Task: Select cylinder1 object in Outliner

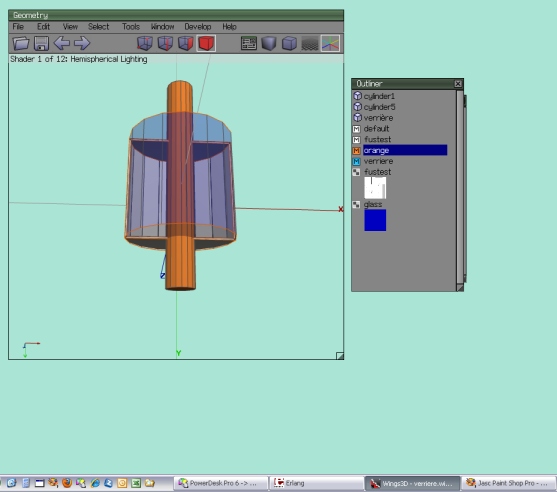Action: click(x=379, y=96)
